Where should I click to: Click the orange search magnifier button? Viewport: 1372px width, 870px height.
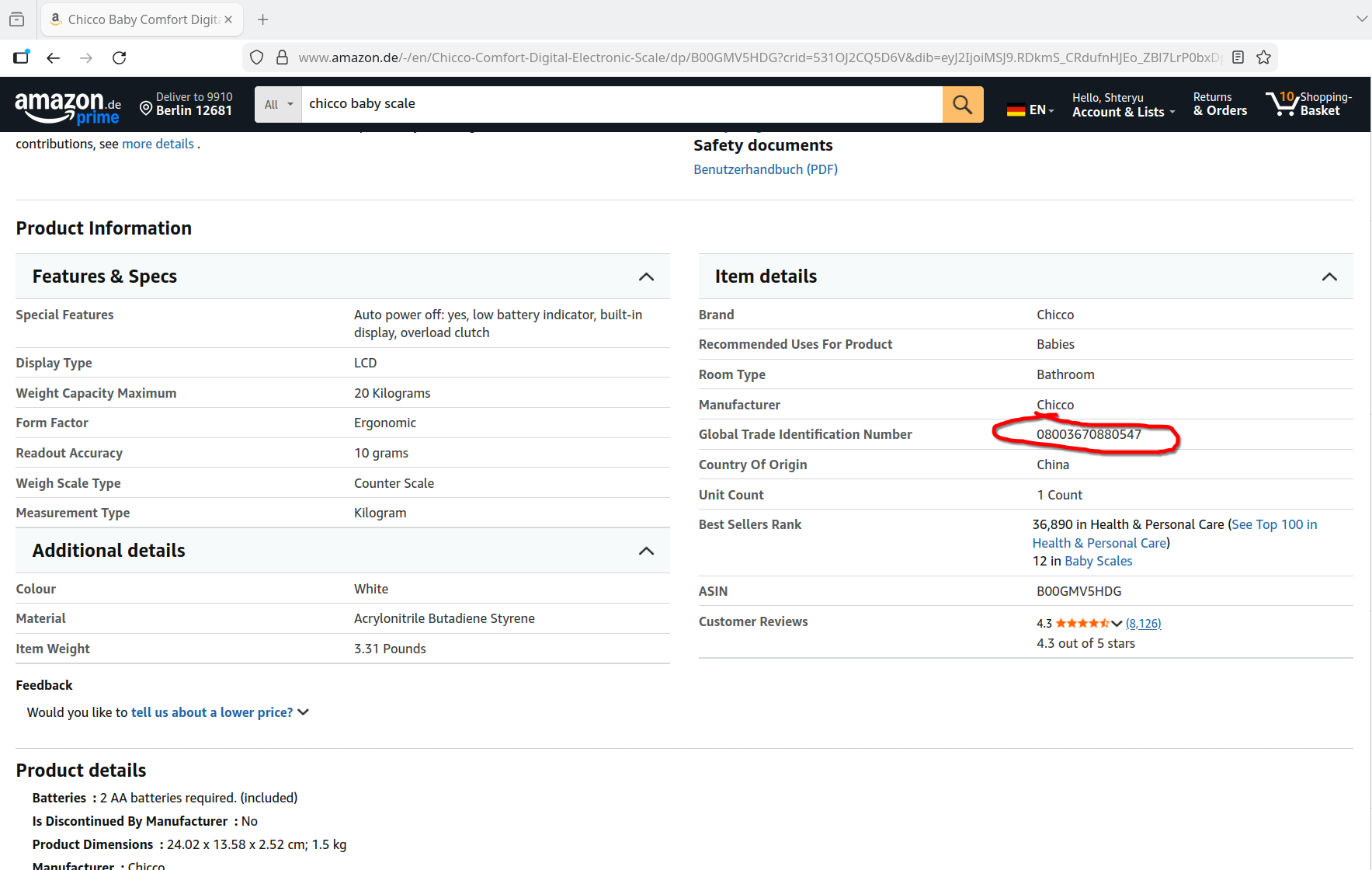click(962, 104)
